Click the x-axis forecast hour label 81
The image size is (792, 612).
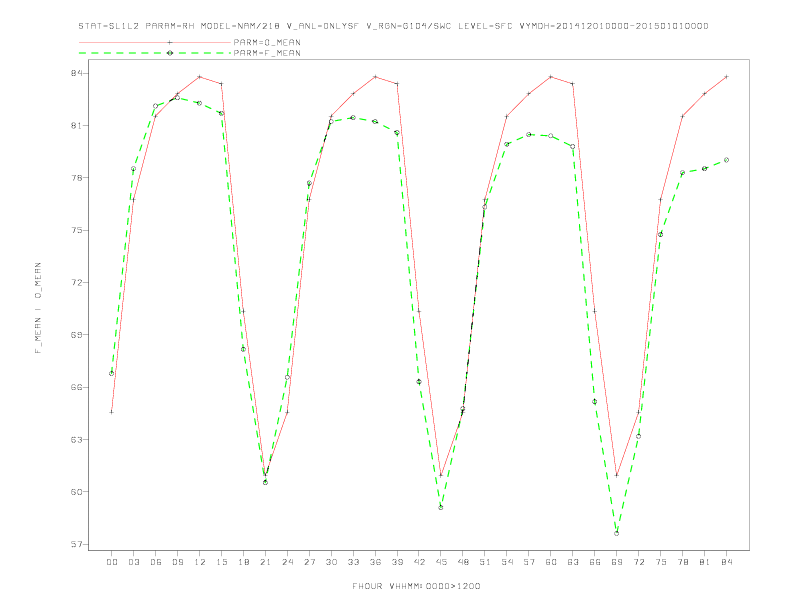705,562
